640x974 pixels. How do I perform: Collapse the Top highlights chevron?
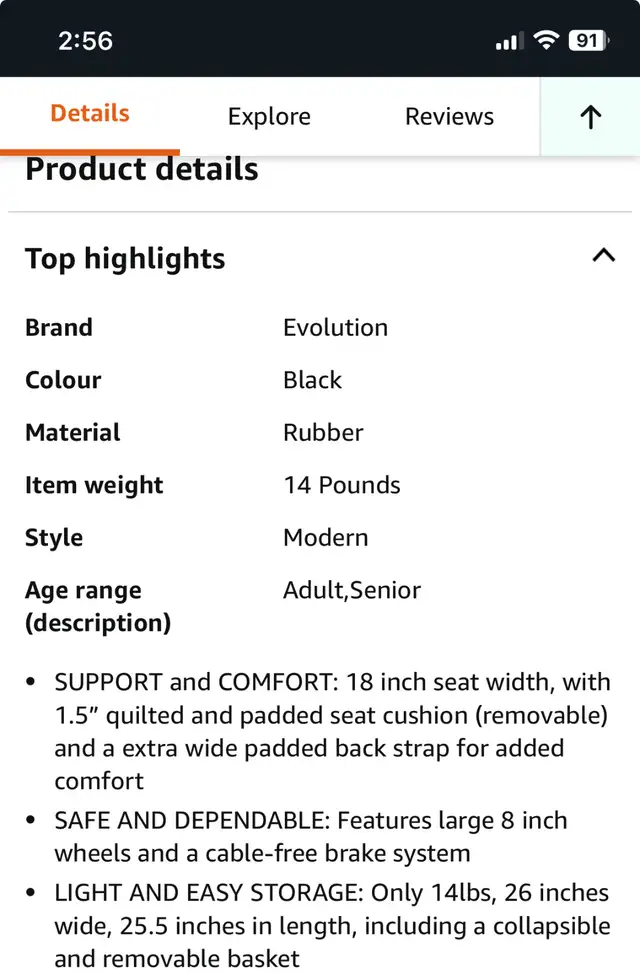[603, 255]
